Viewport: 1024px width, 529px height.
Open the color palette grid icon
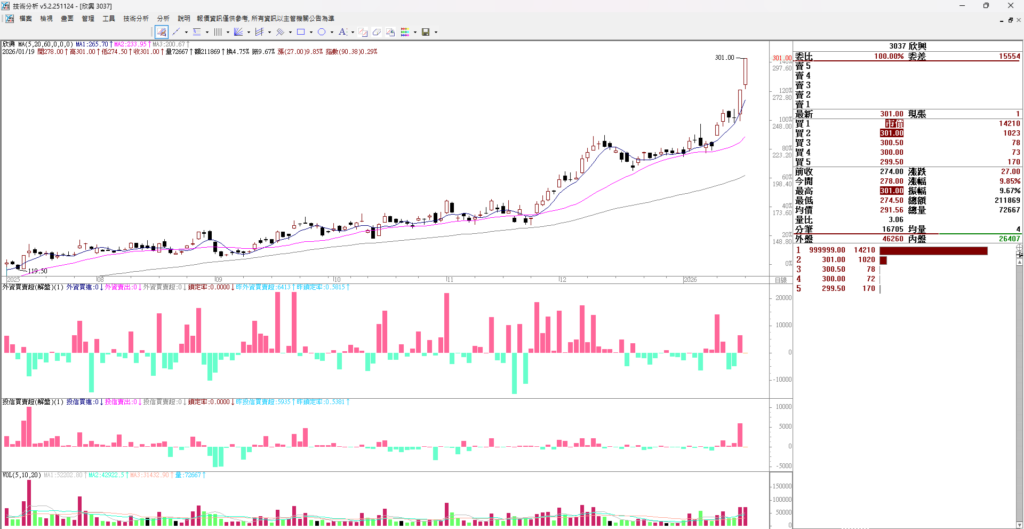(404, 32)
